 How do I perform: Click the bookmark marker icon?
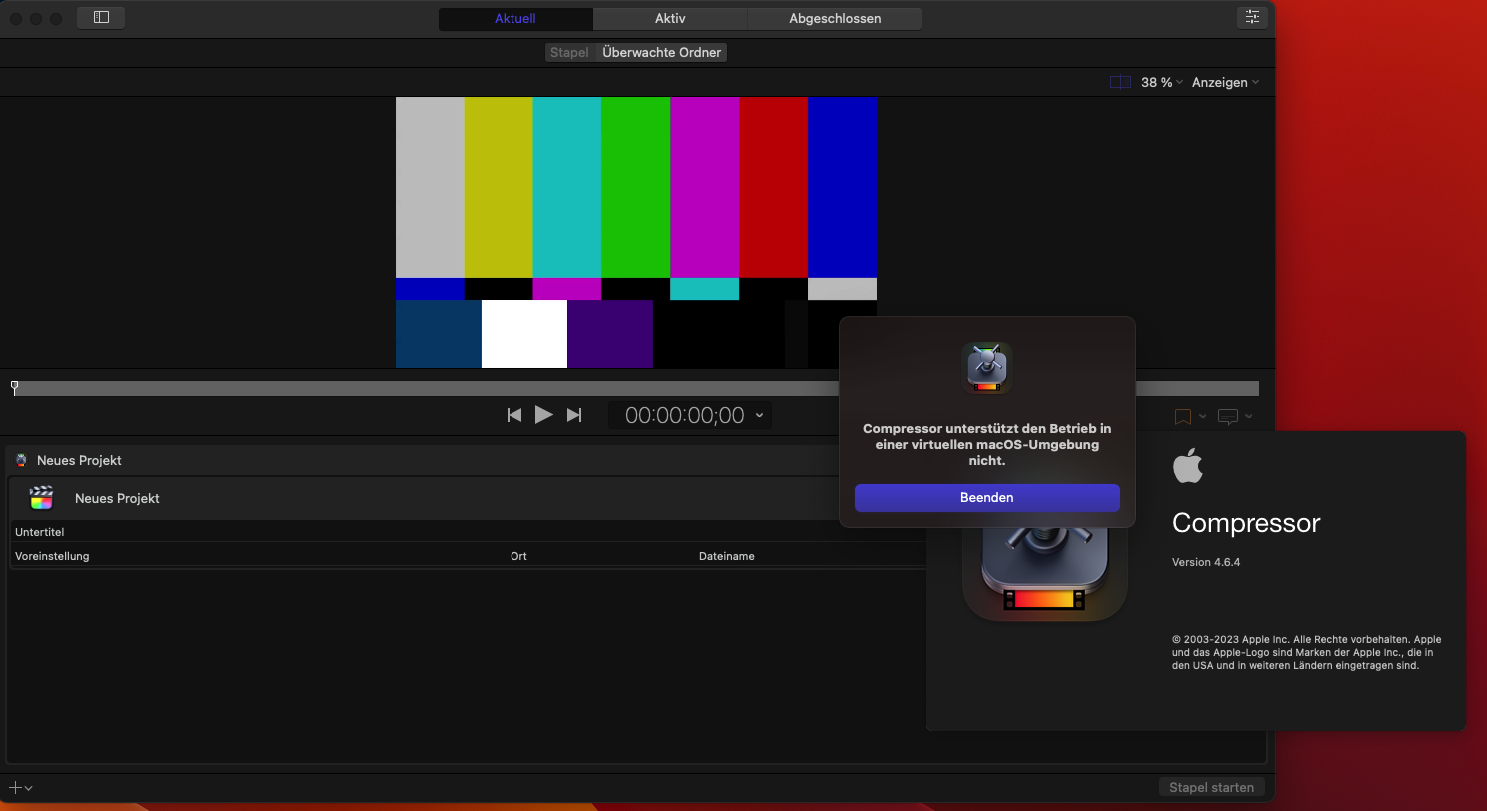click(1183, 416)
